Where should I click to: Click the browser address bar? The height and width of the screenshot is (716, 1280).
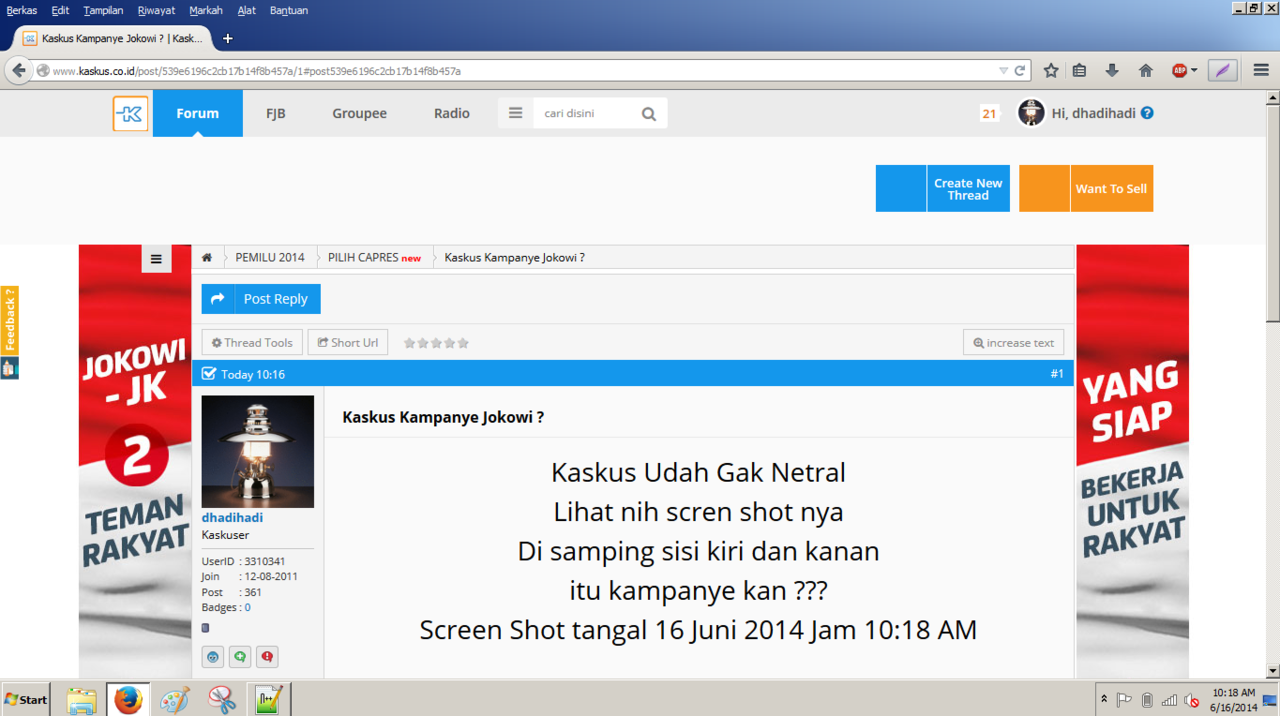[x=520, y=71]
